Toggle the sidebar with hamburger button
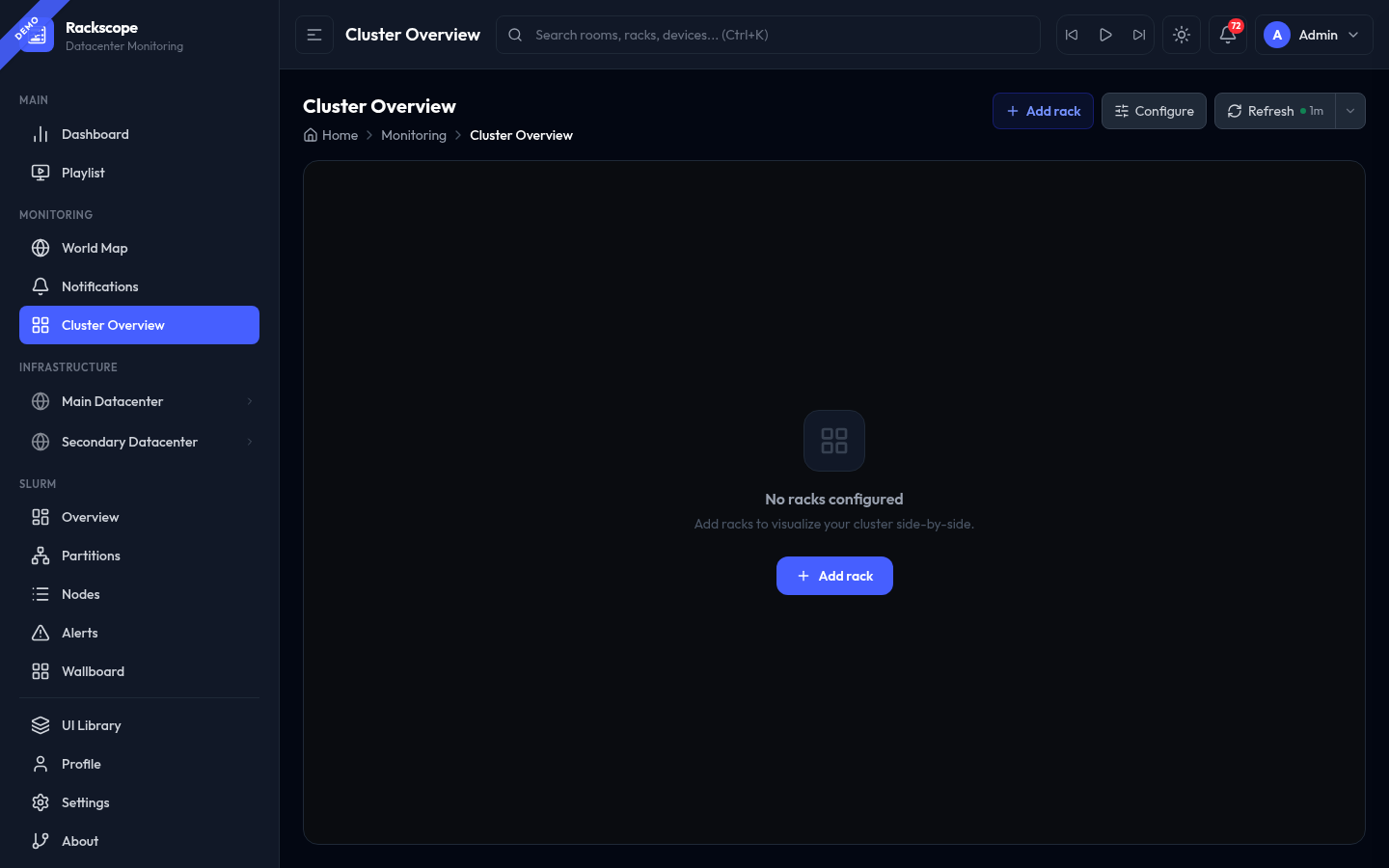The width and height of the screenshot is (1389, 868). (313, 34)
